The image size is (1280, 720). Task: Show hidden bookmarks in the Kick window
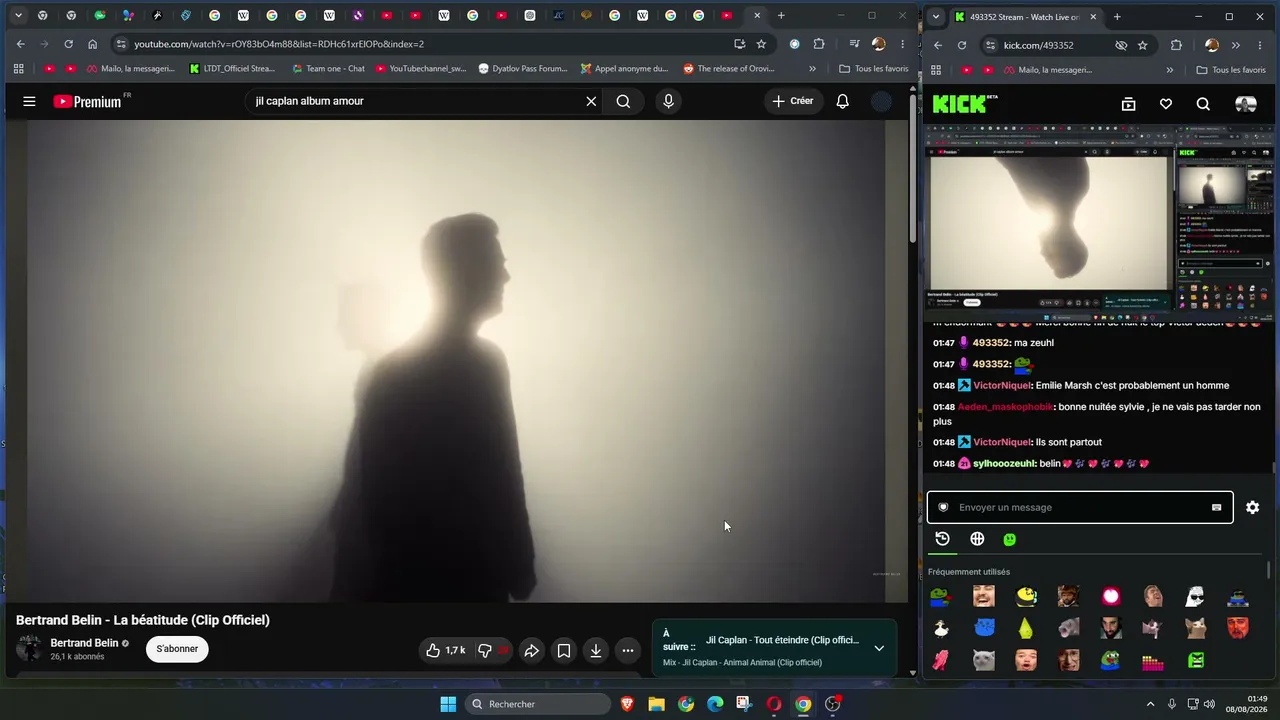coord(1169,70)
